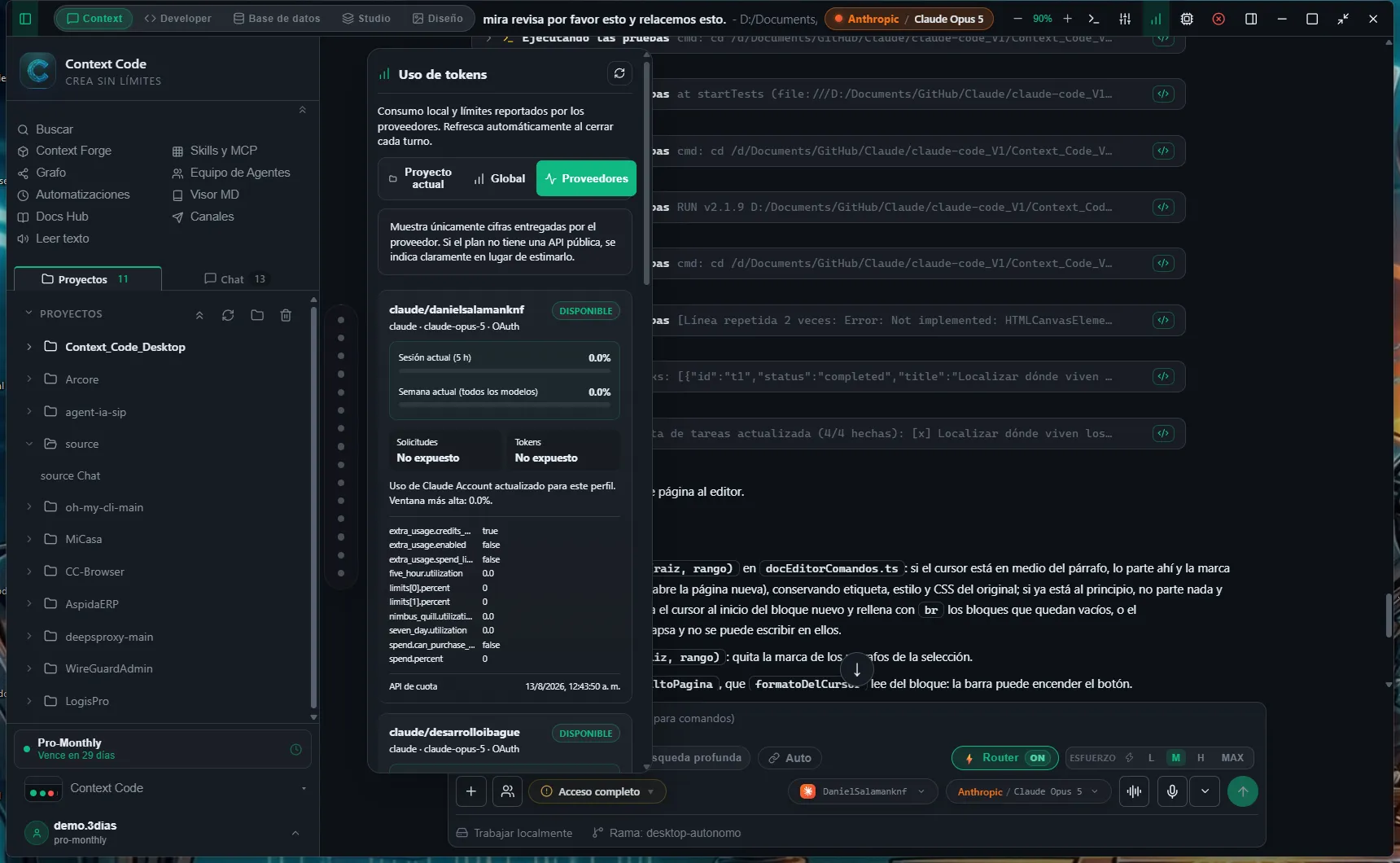The image size is (1400, 863).
Task: Open the processor chip icon in title bar
Action: coord(1187,19)
